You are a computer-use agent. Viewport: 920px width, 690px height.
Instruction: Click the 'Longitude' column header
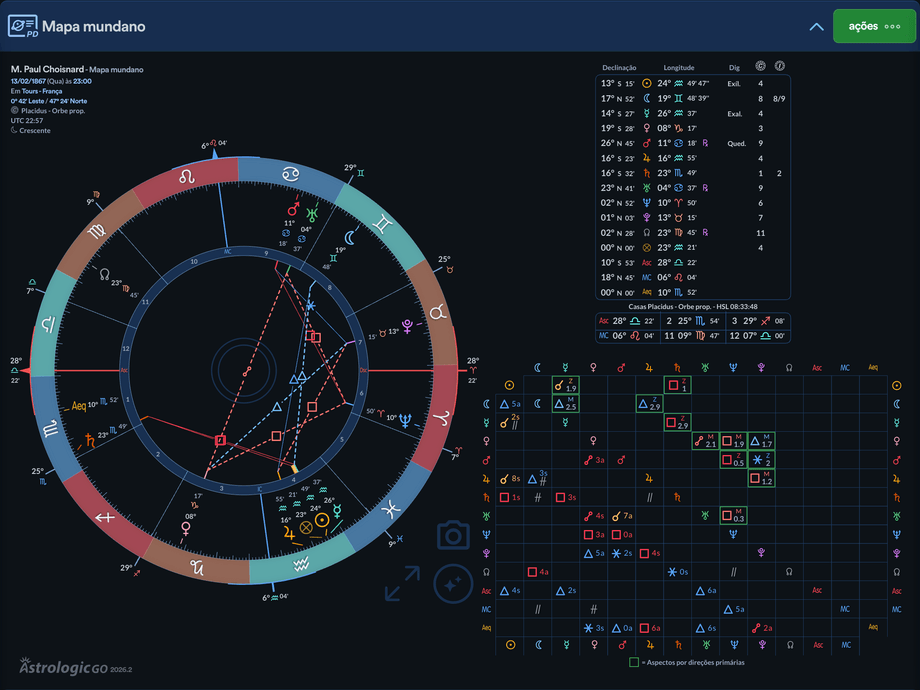(679, 67)
